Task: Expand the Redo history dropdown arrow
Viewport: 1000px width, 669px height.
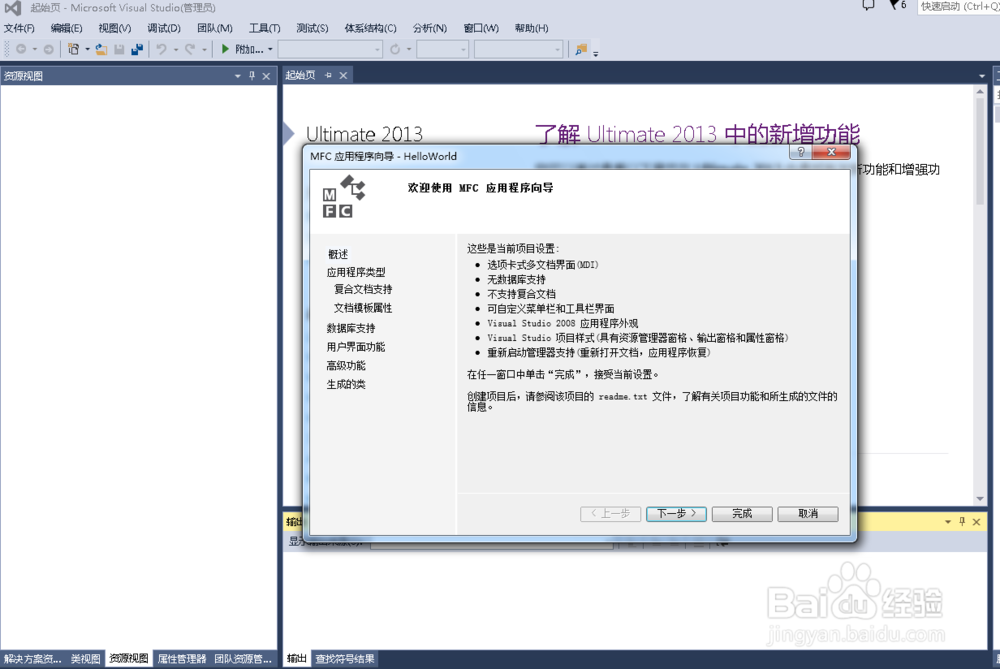Action: [x=204, y=49]
